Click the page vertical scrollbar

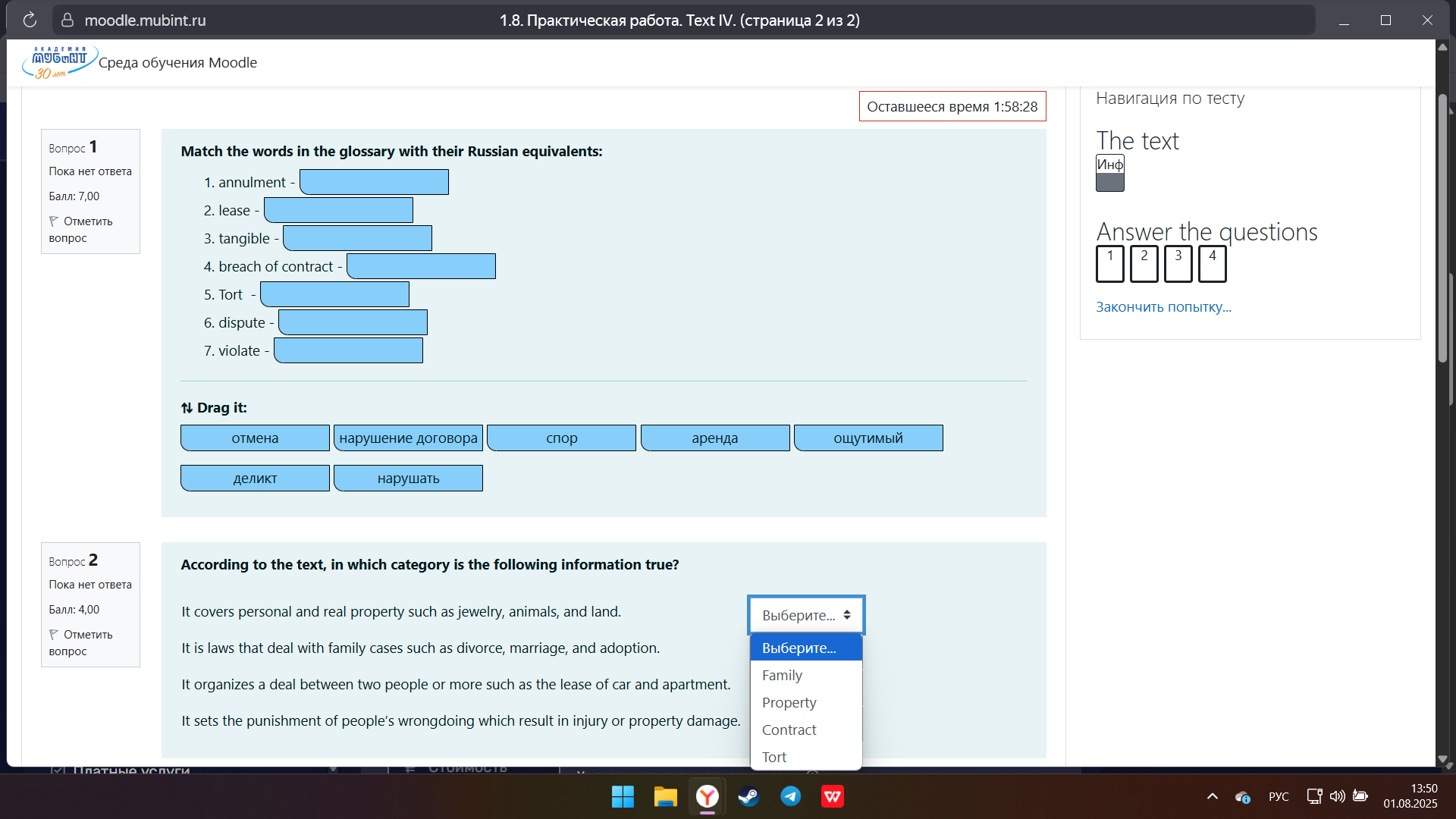pos(1443,227)
